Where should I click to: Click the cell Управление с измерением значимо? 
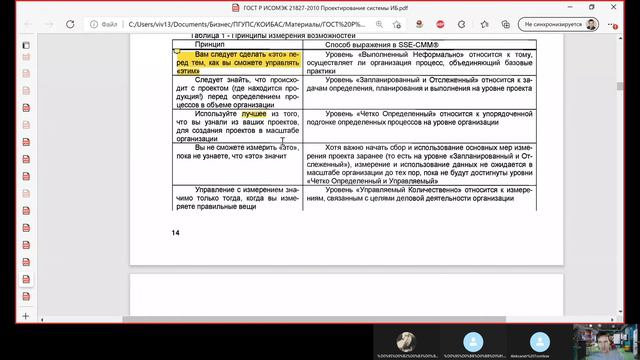(x=238, y=198)
